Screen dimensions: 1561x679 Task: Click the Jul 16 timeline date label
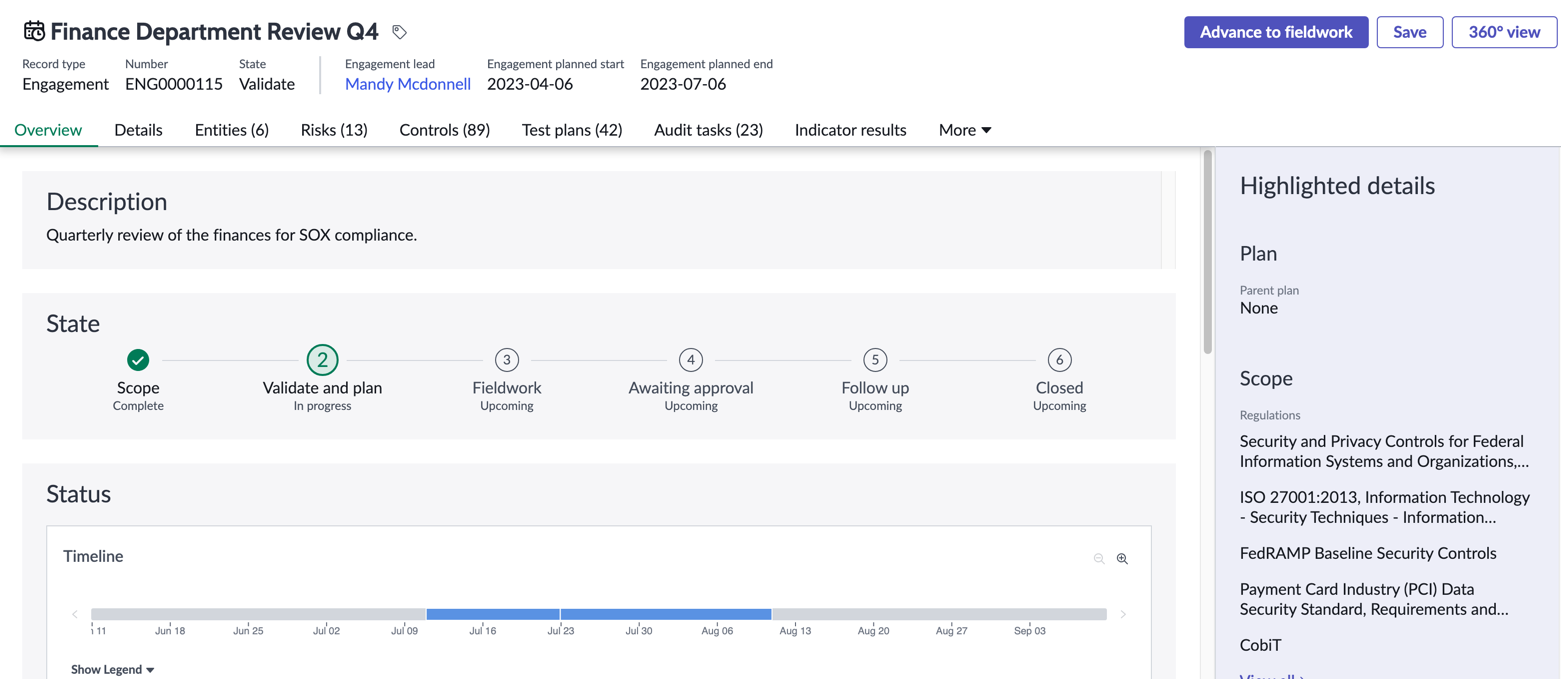pos(482,631)
